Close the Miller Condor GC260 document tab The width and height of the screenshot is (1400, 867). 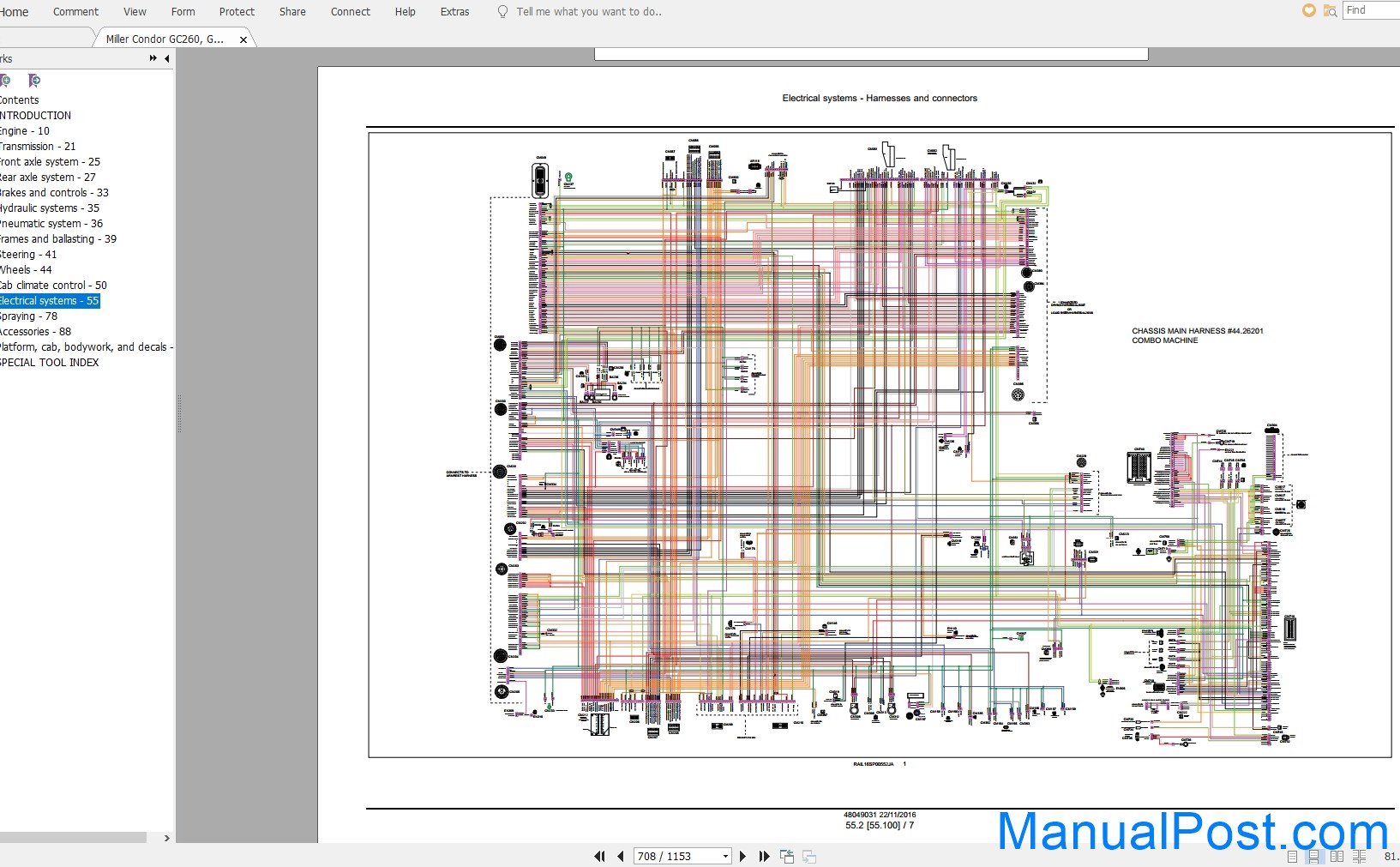pos(243,39)
